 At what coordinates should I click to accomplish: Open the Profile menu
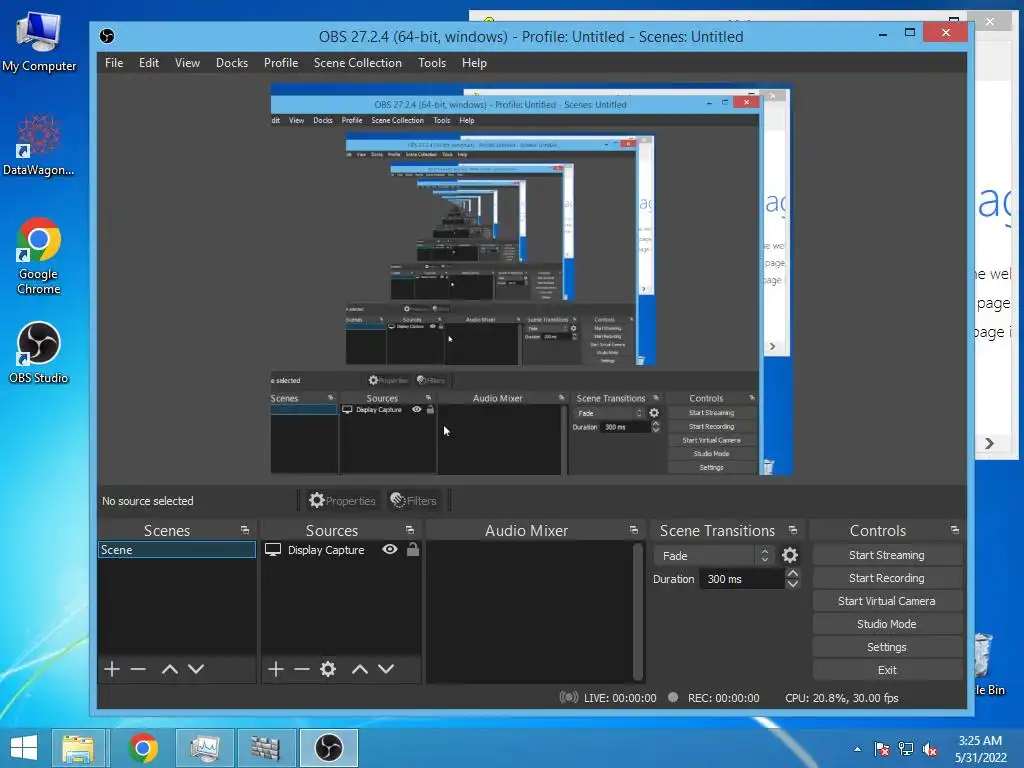(281, 63)
